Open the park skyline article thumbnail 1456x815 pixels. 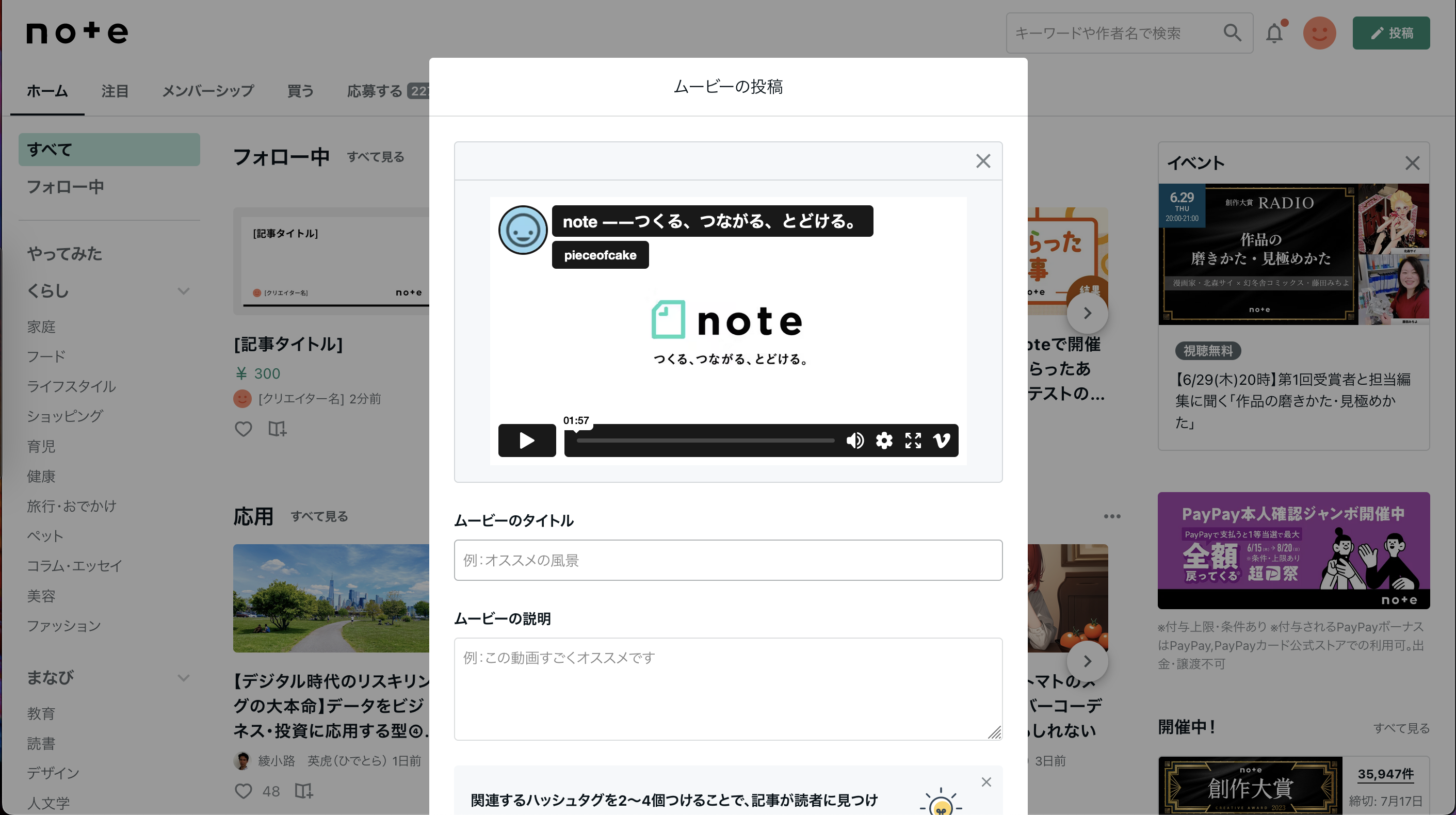click(331, 598)
